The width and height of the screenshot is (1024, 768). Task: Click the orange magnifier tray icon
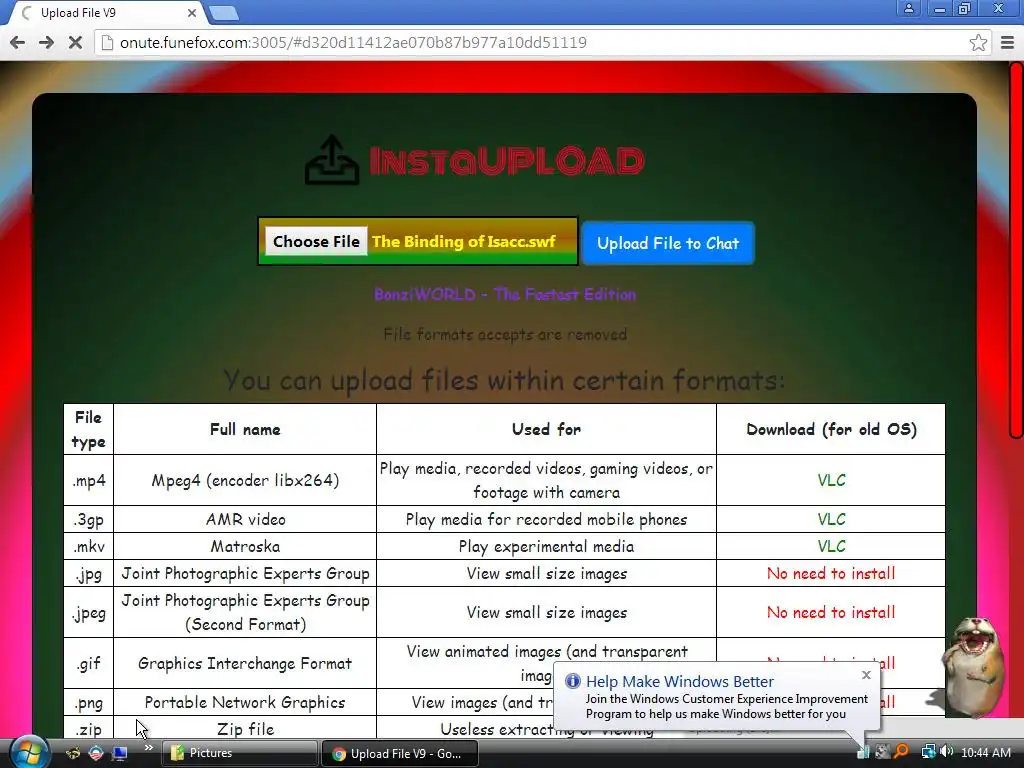click(902, 752)
